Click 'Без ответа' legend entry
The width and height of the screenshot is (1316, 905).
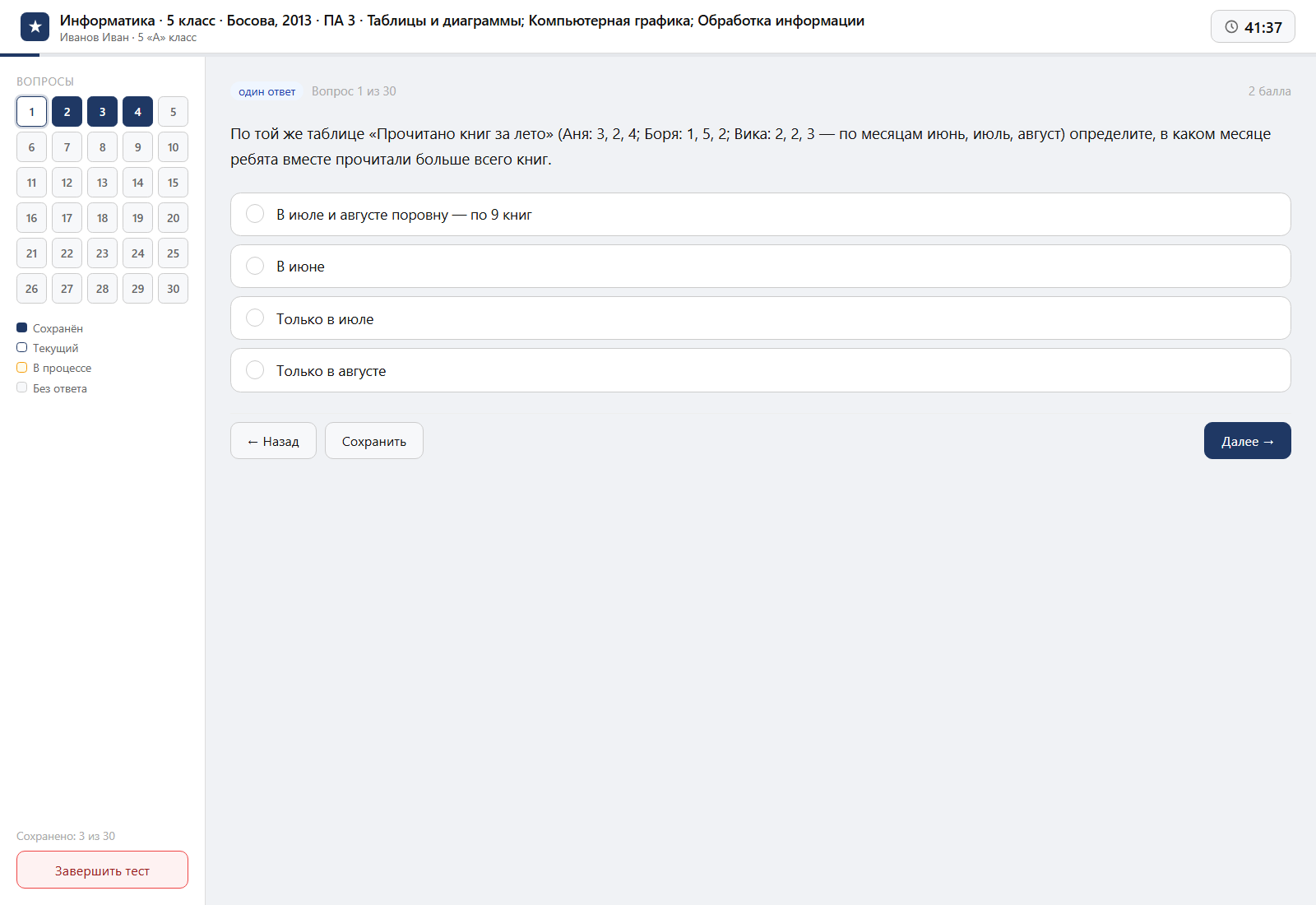51,388
